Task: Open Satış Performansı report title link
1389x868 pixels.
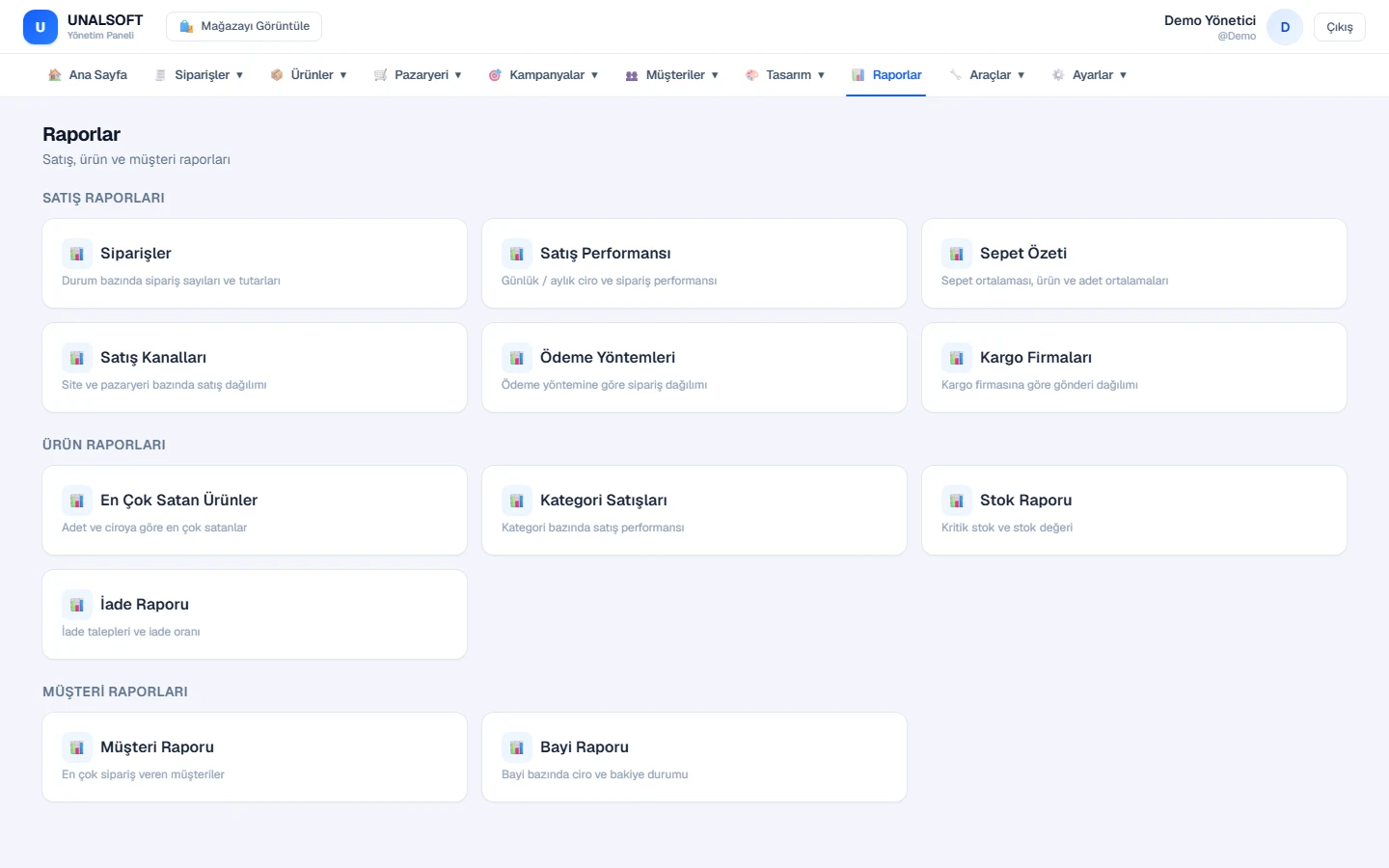Action: 605,254
